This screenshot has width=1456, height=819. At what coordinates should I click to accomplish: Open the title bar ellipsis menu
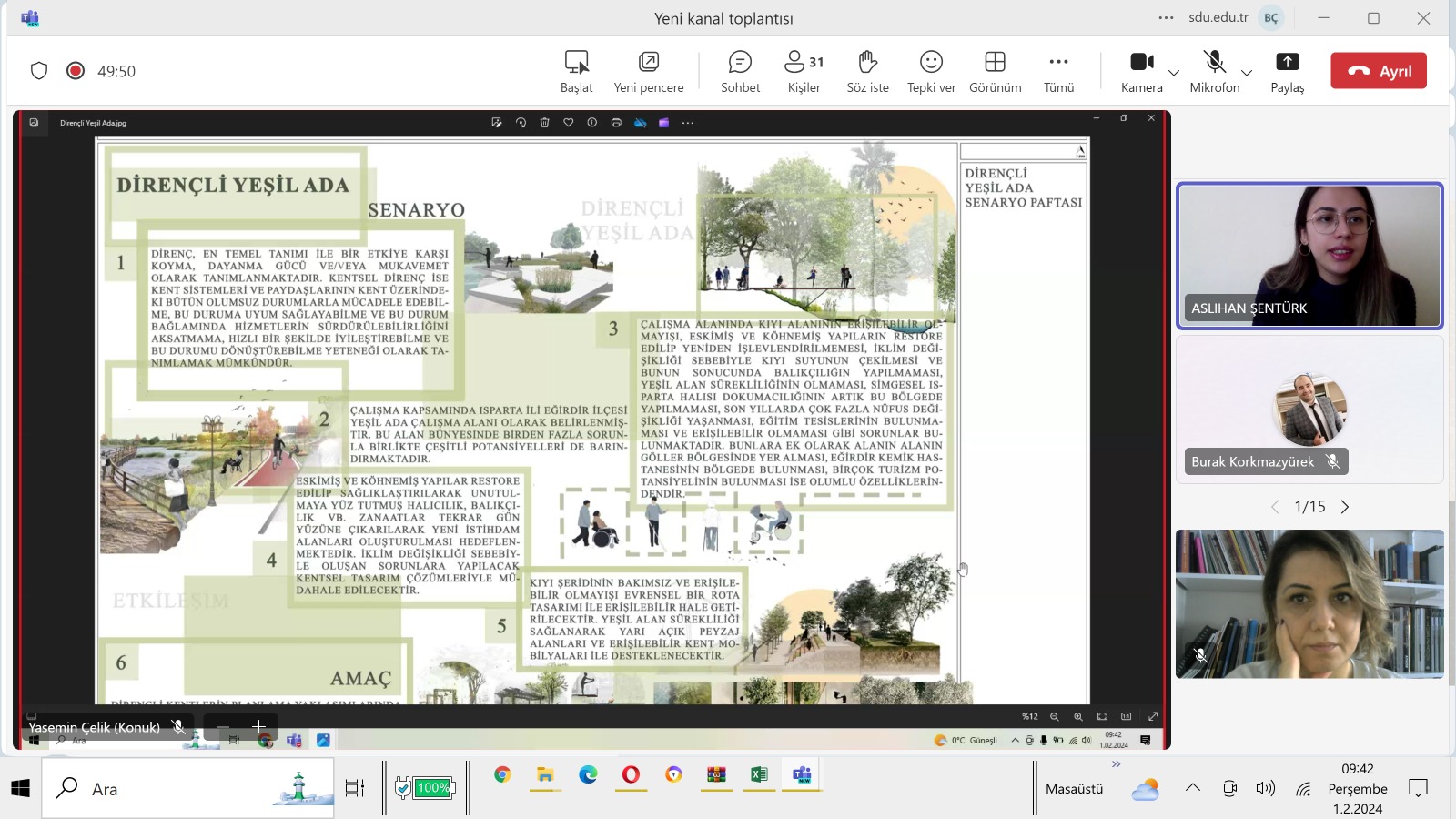1166,18
